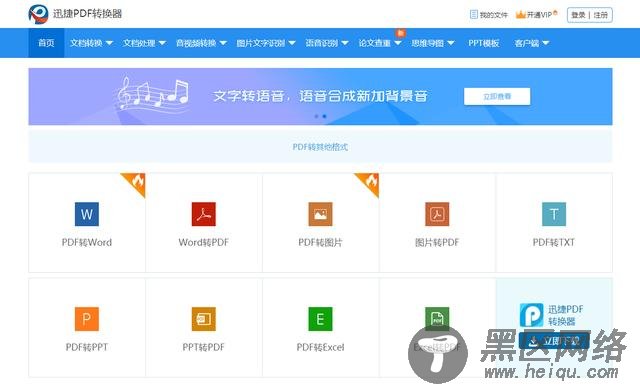Expand the 文档转换 dropdown menu

(x=91, y=43)
